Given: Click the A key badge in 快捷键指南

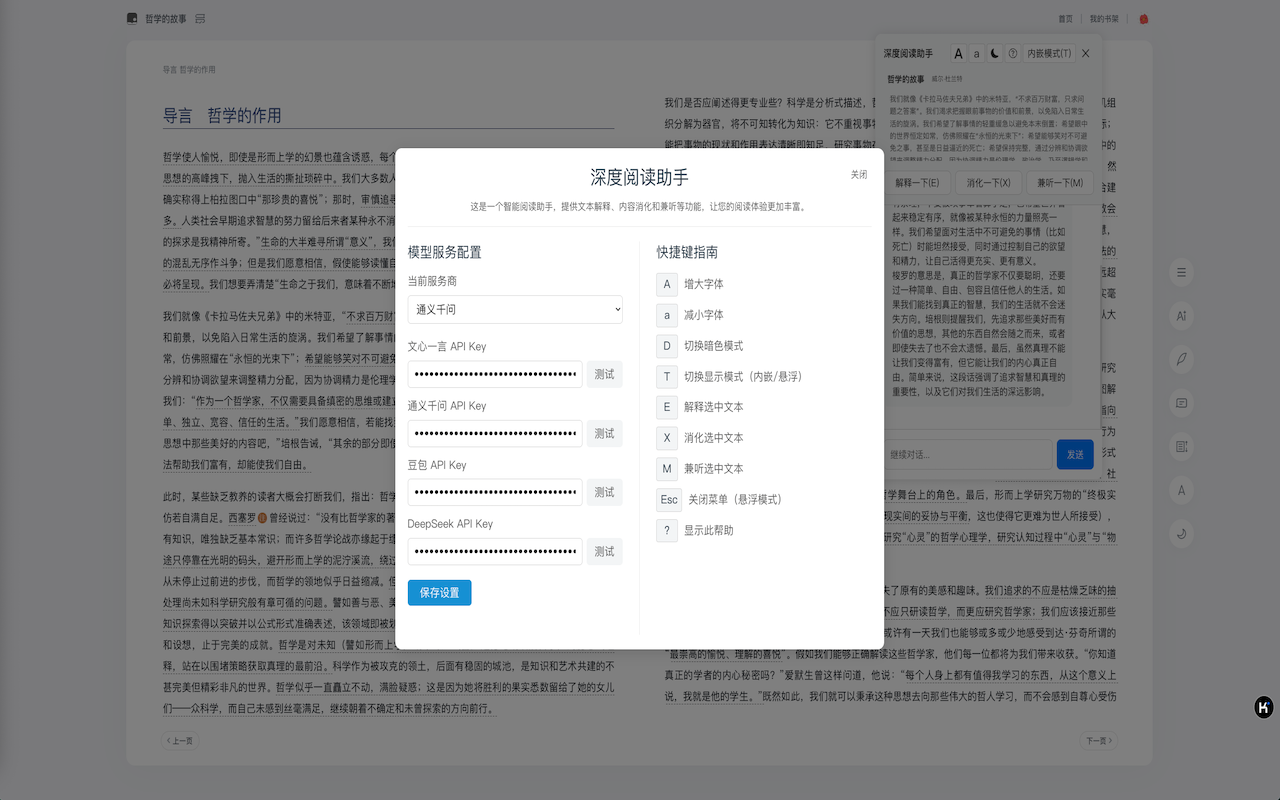Looking at the screenshot, I should coord(667,284).
